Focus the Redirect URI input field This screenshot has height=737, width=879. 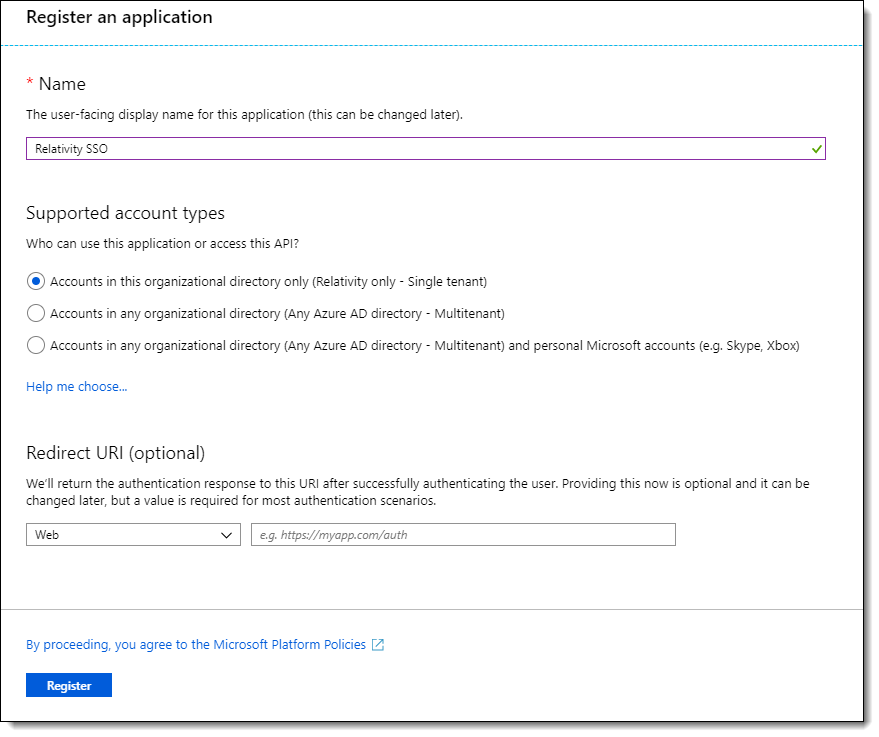tap(463, 535)
